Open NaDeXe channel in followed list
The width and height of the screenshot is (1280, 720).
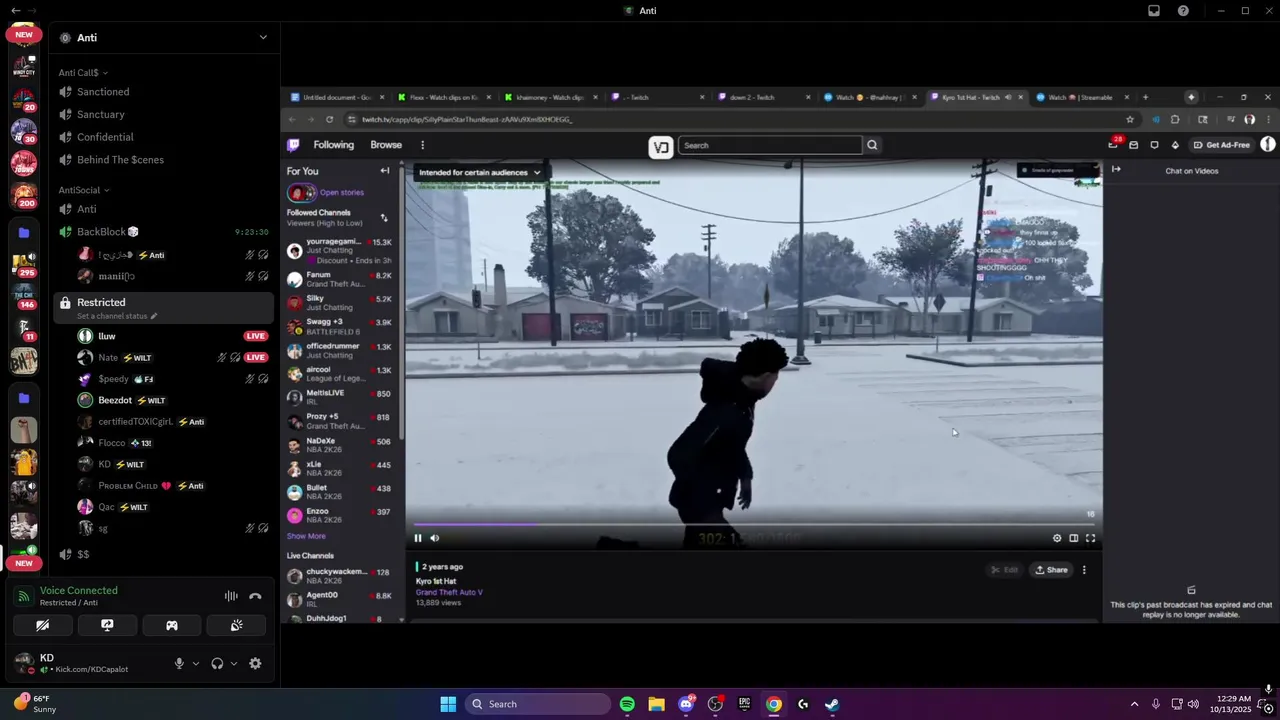coord(340,445)
